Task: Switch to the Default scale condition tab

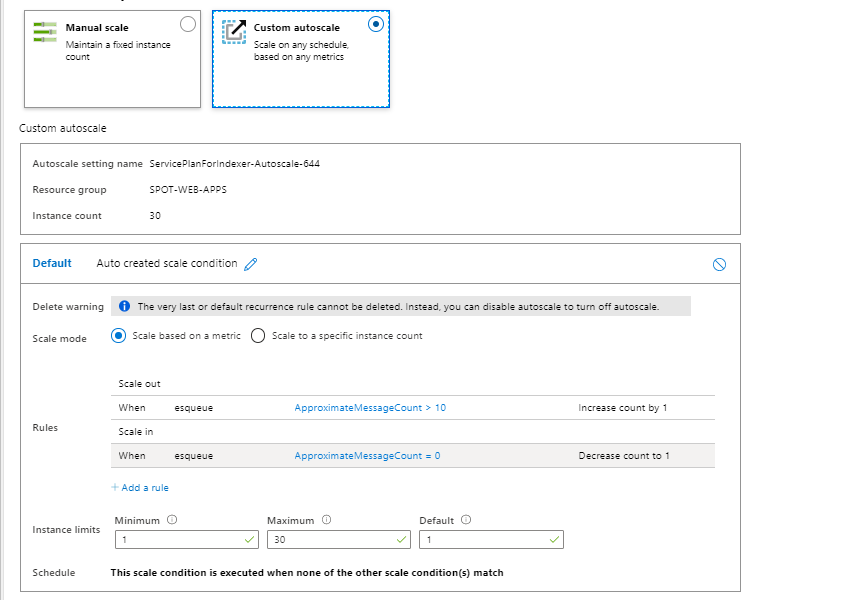Action: tap(51, 263)
